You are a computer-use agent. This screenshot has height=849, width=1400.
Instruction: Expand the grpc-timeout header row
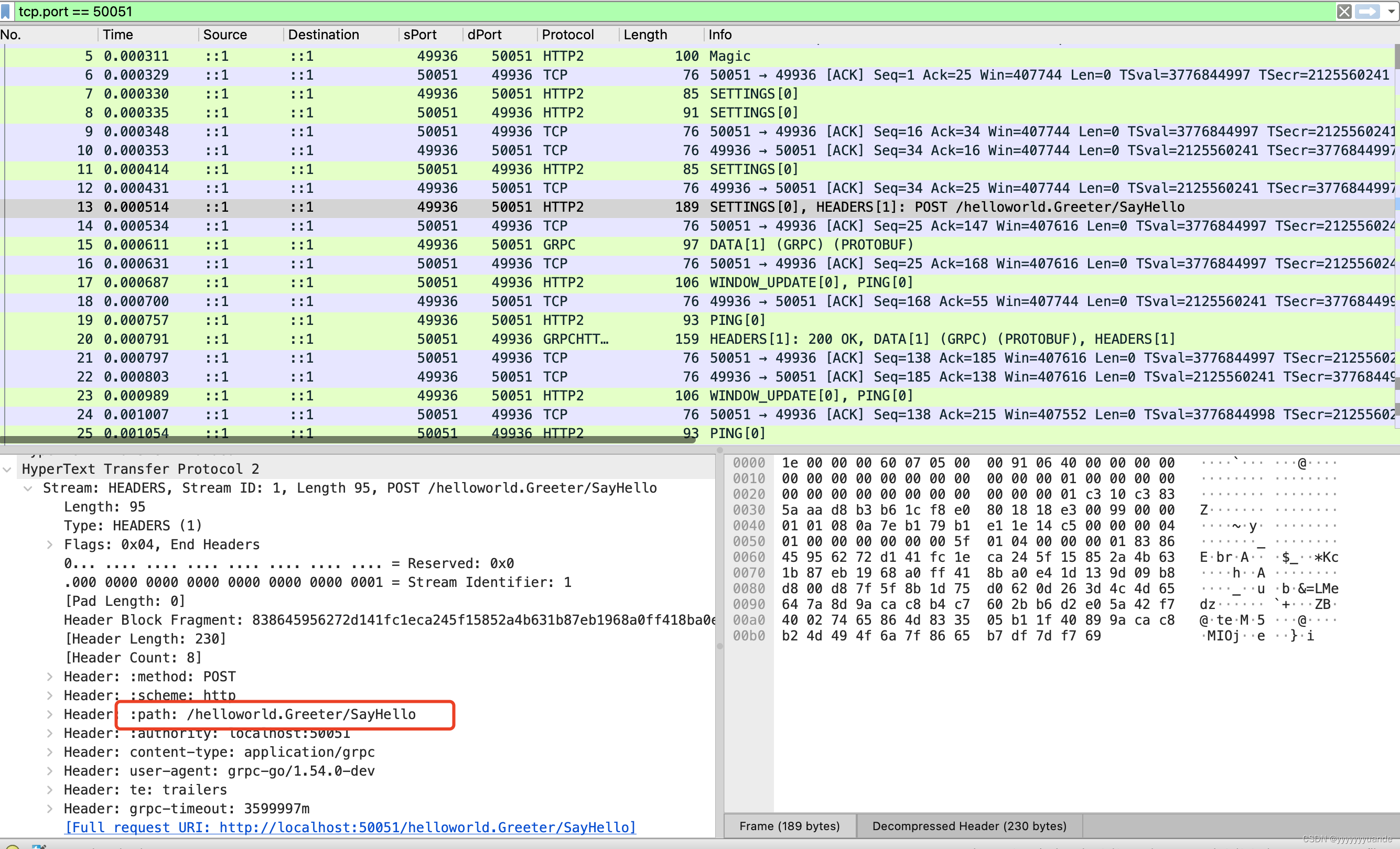point(50,809)
